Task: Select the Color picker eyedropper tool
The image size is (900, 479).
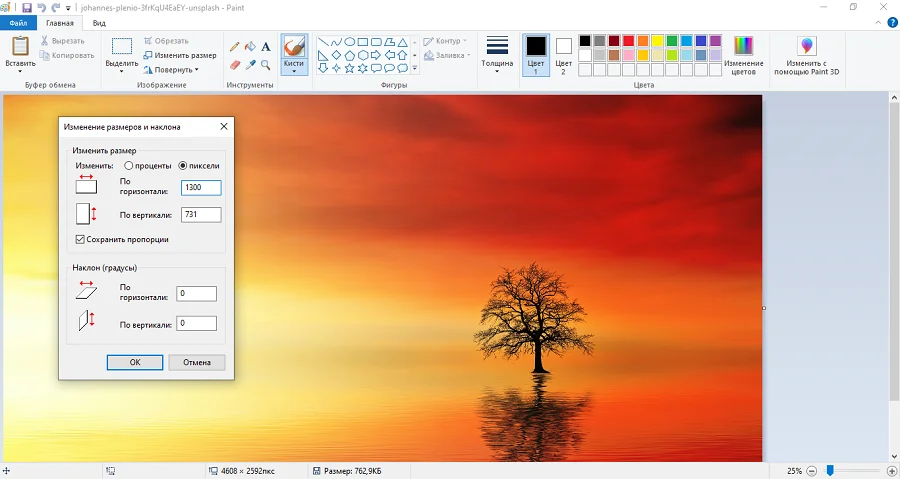Action: point(250,65)
